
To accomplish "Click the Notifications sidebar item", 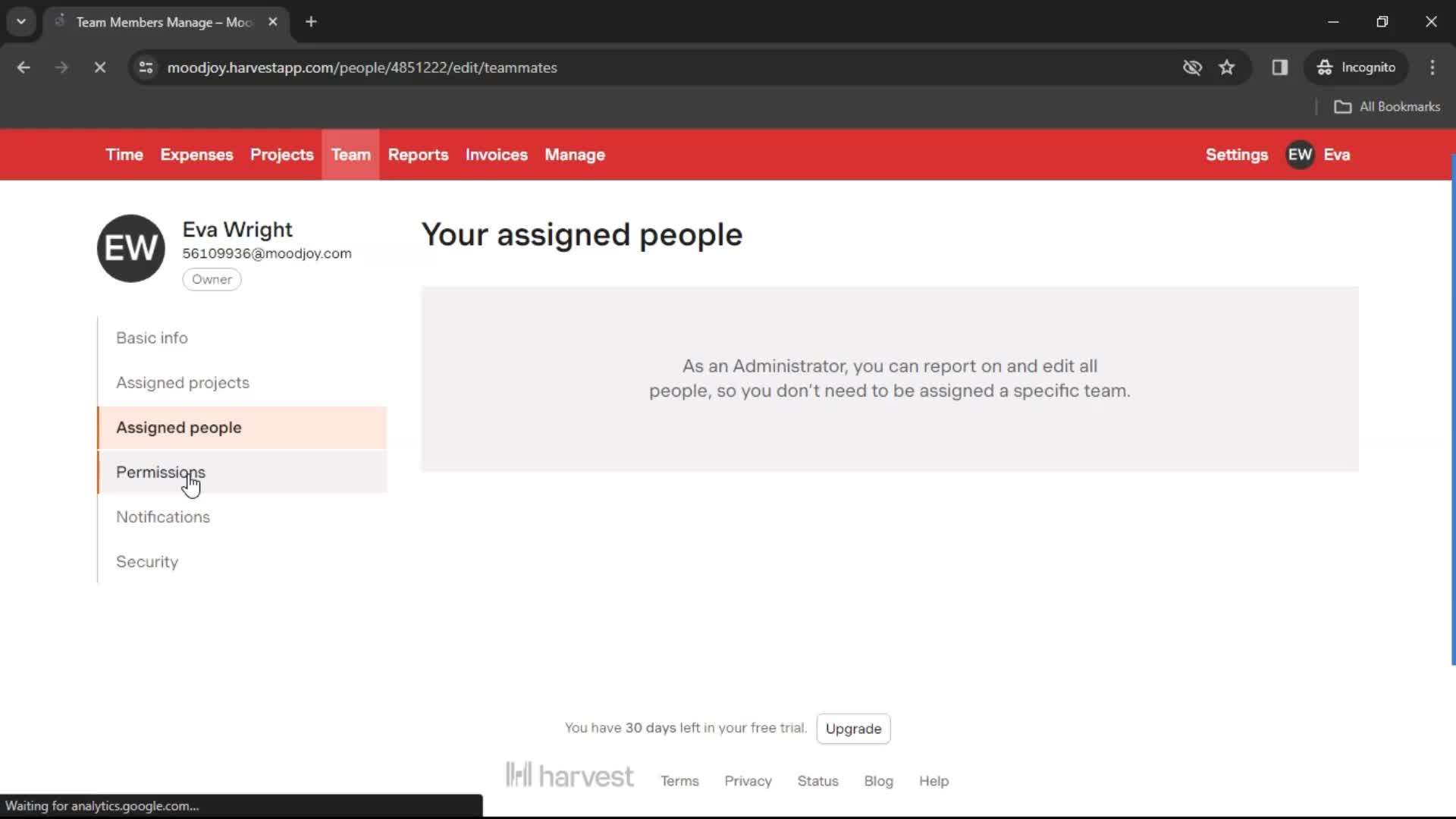I will (163, 517).
